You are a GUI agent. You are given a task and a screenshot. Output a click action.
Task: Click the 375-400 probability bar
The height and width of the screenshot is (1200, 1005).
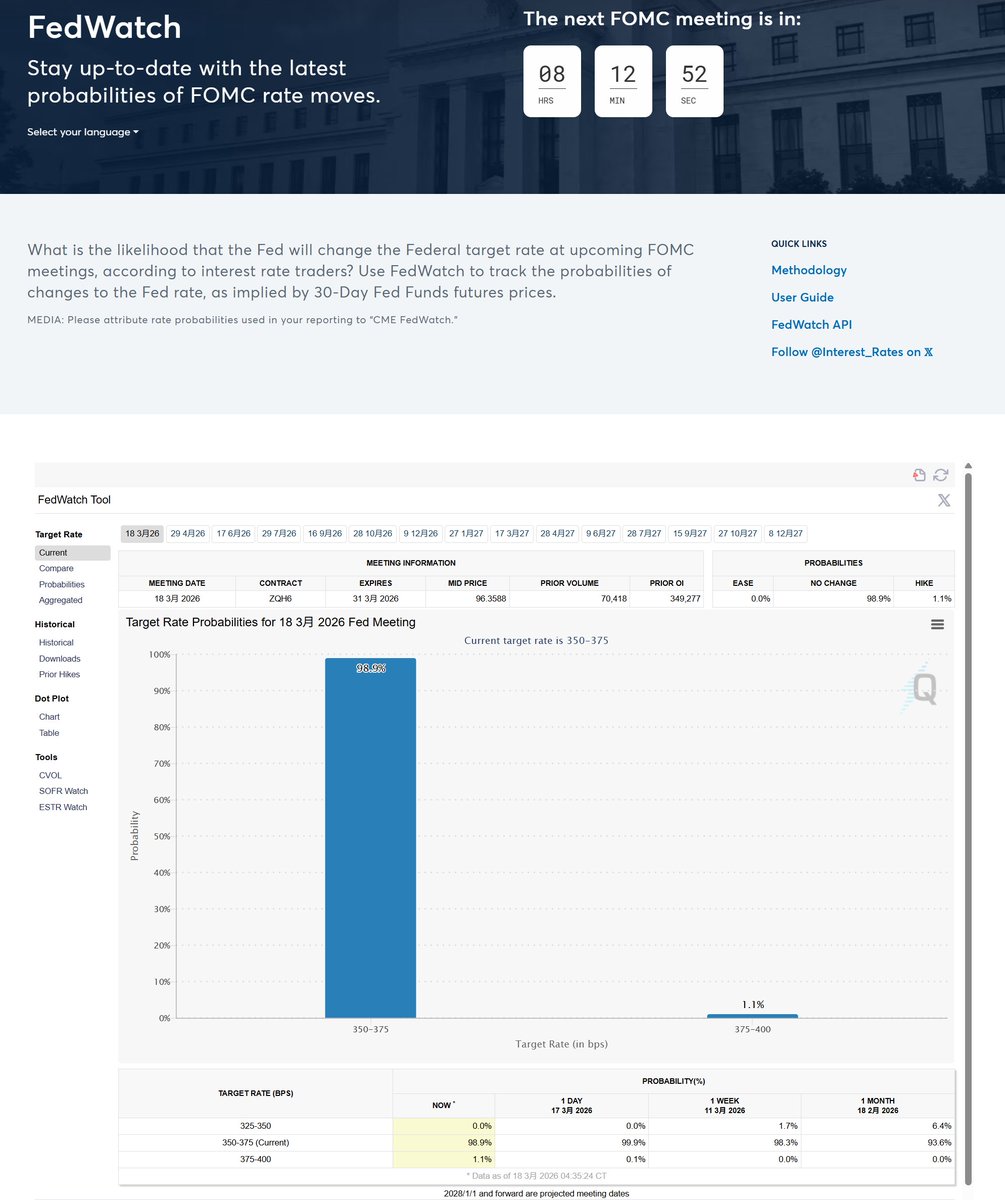[x=752, y=1016]
